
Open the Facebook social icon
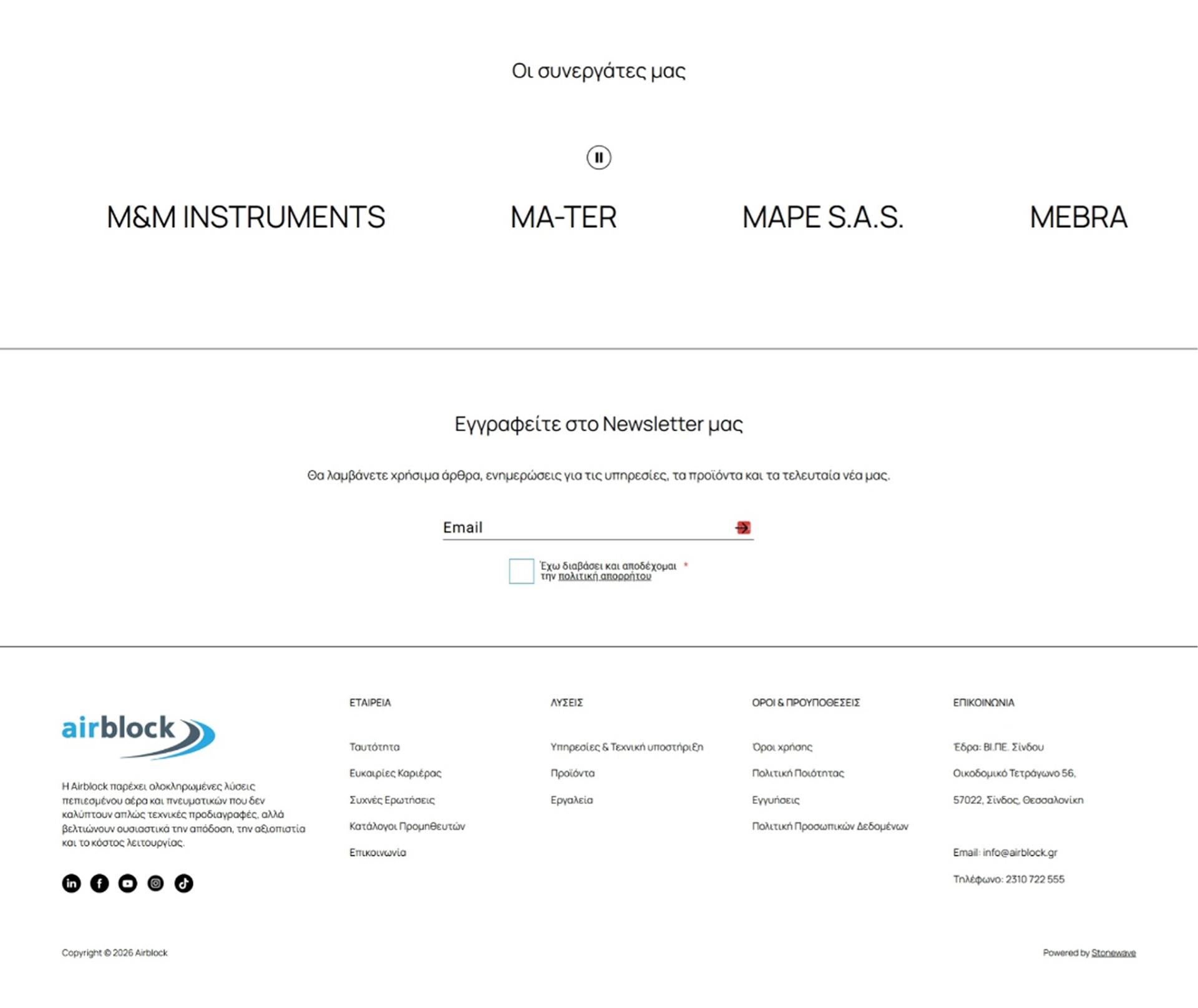(x=99, y=883)
